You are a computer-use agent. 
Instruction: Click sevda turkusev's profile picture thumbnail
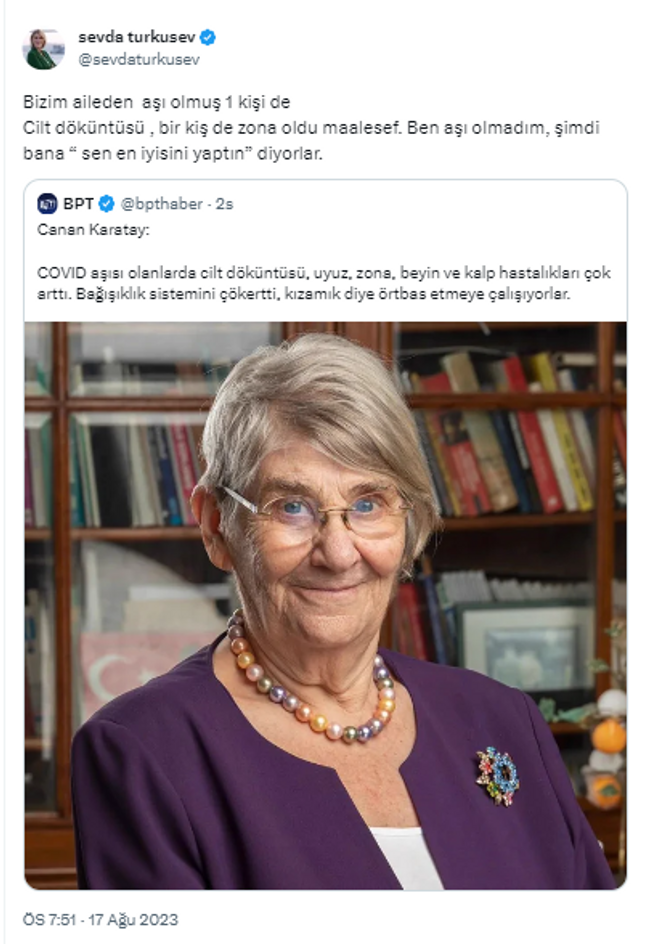click(42, 43)
